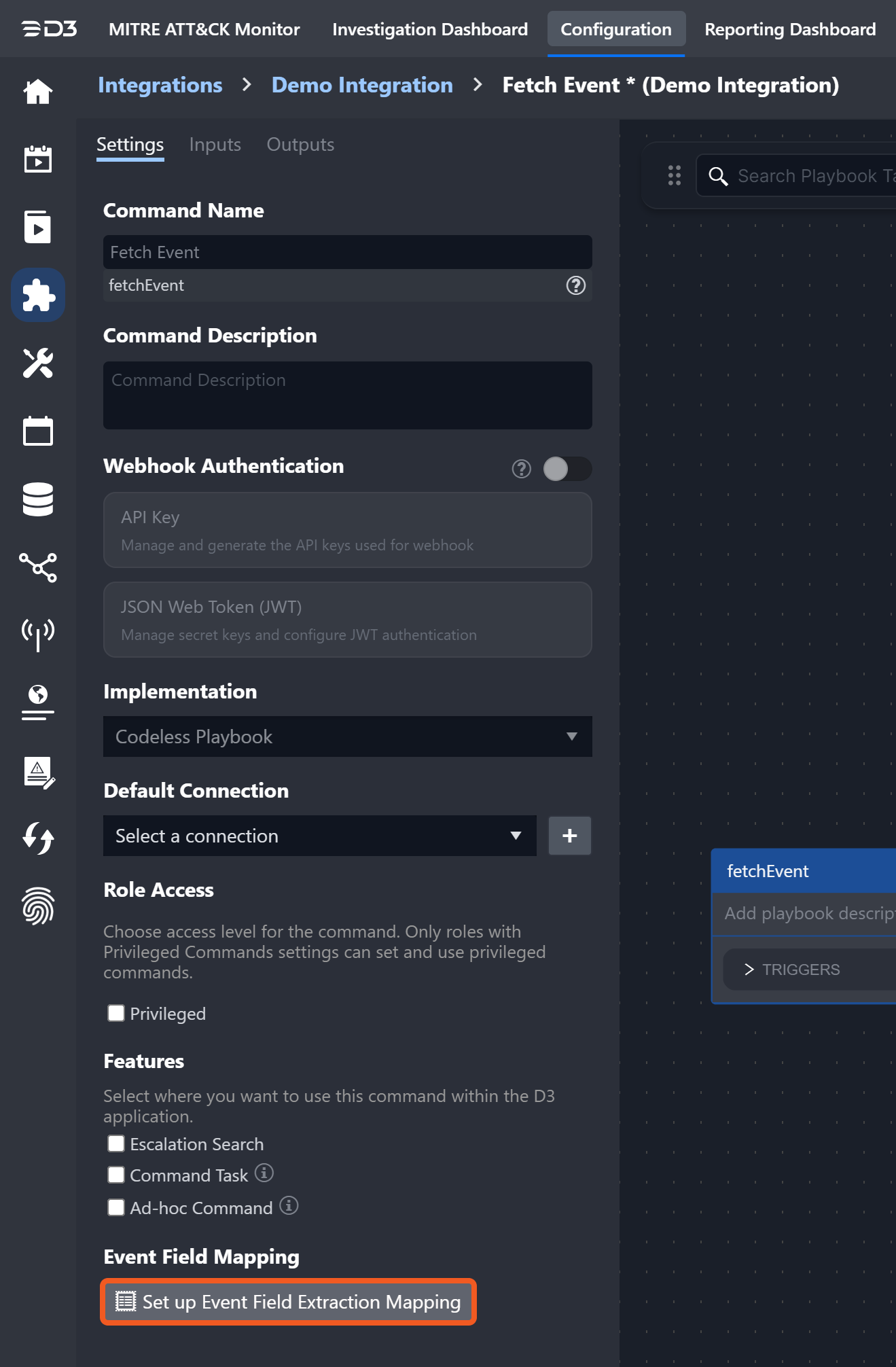Click the Command Name field Fetch Event
896x1367 pixels.
[348, 252]
